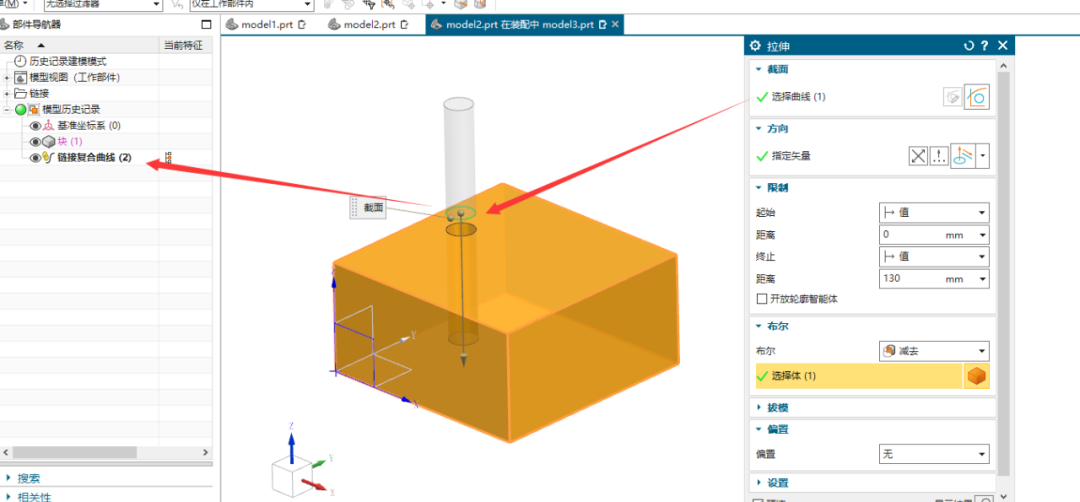Image resolution: width=1080 pixels, height=502 pixels.
Task: Open help using the 拉伸 dialog question mark
Action: pyautogui.click(x=984, y=46)
